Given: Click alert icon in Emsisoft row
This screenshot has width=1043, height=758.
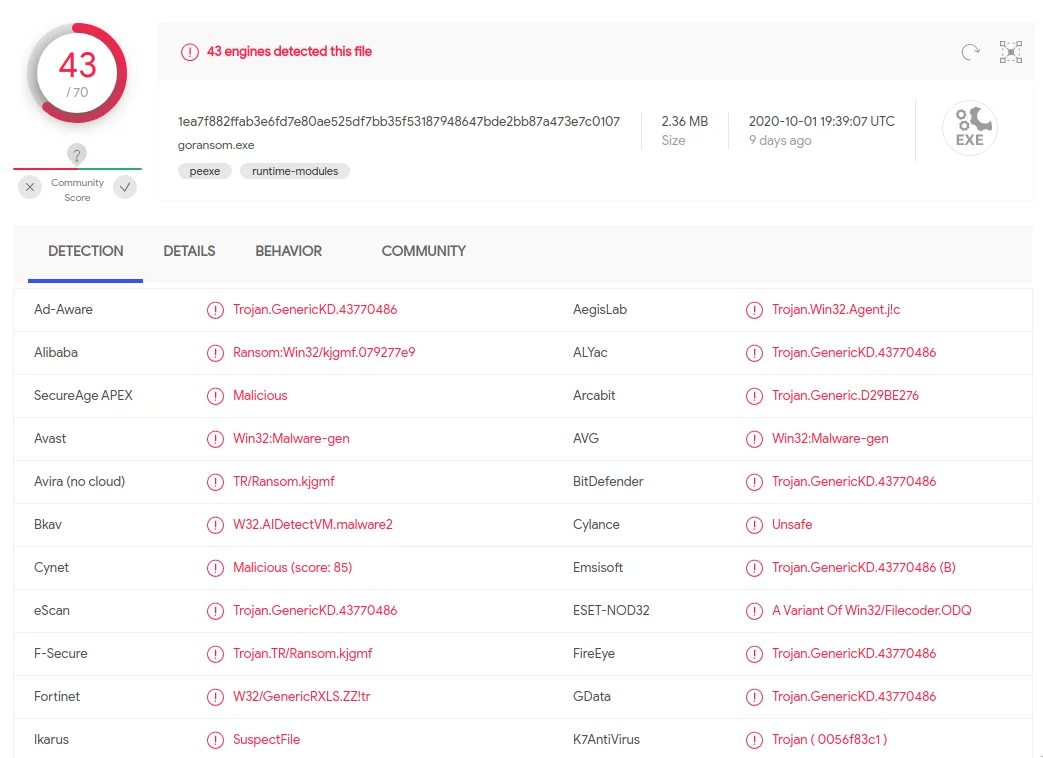Looking at the screenshot, I should click(754, 568).
